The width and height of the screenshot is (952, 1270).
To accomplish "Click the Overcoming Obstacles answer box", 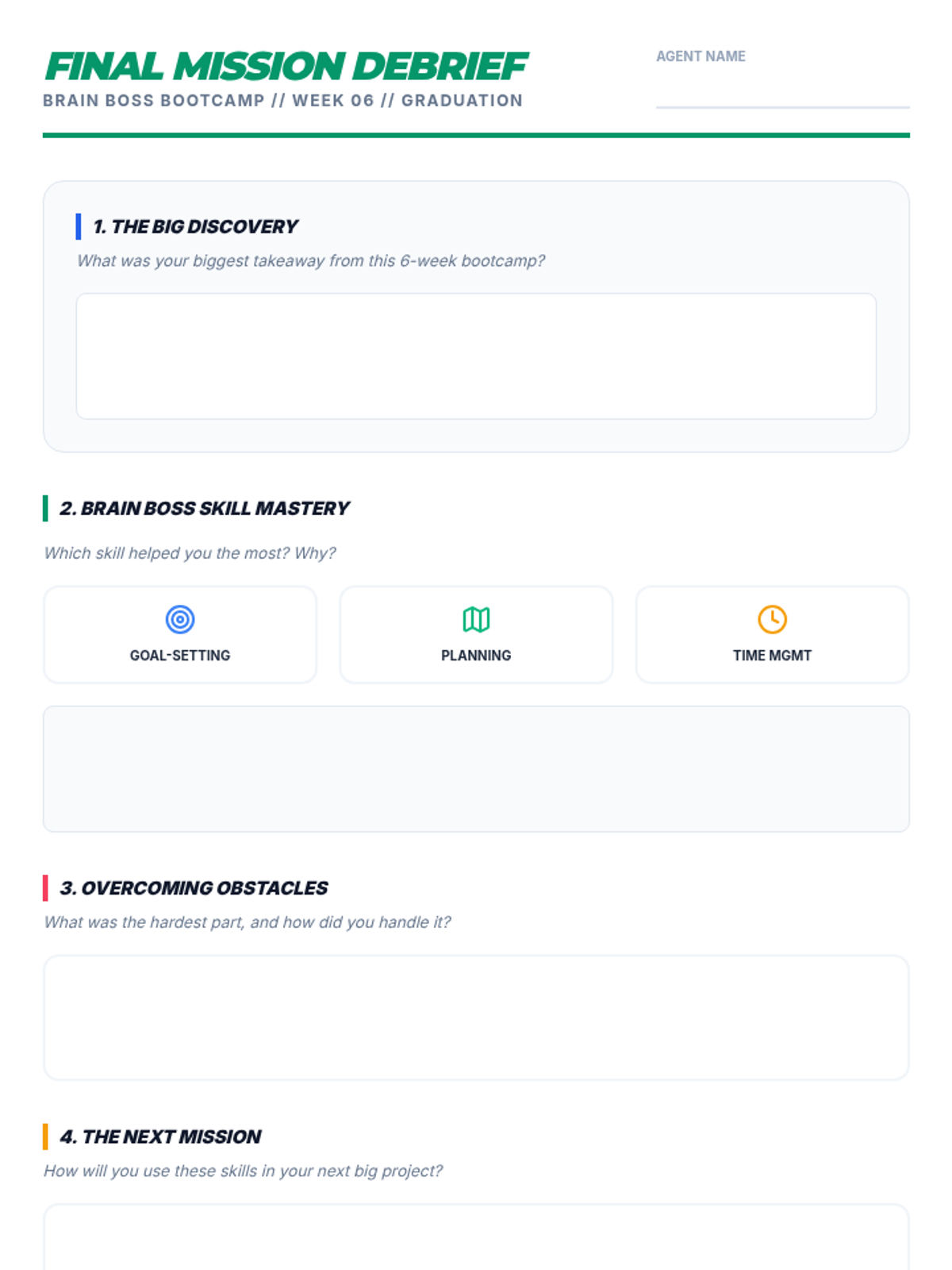I will click(x=476, y=1018).
